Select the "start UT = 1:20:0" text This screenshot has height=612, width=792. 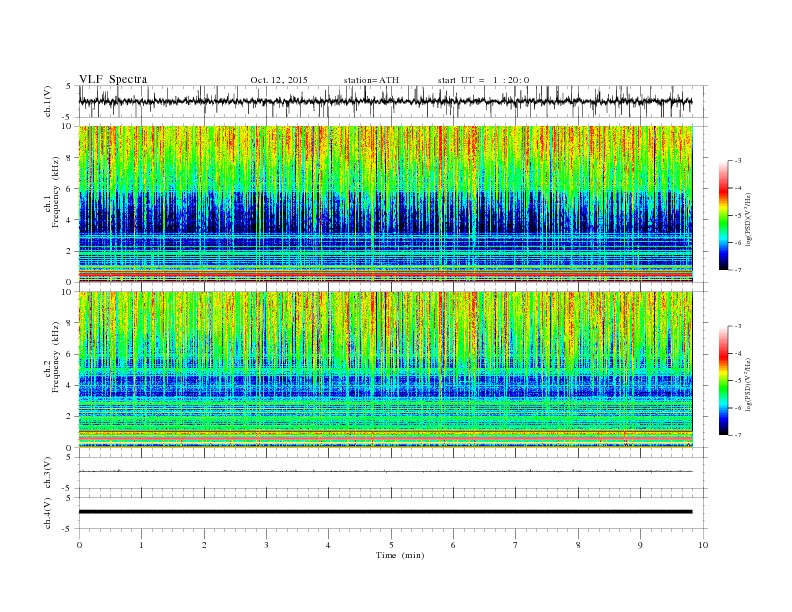(483, 80)
